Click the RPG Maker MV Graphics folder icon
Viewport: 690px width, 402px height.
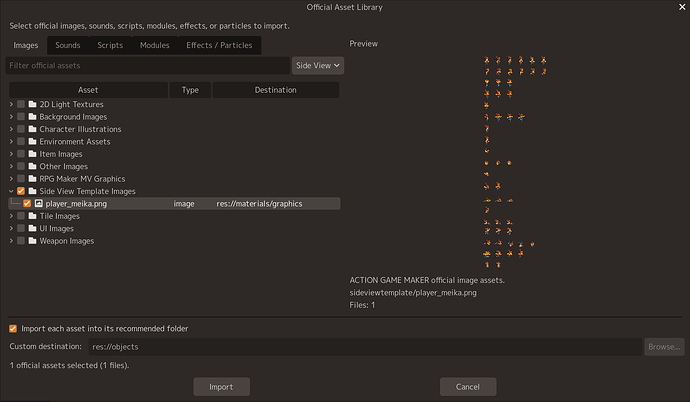point(33,179)
